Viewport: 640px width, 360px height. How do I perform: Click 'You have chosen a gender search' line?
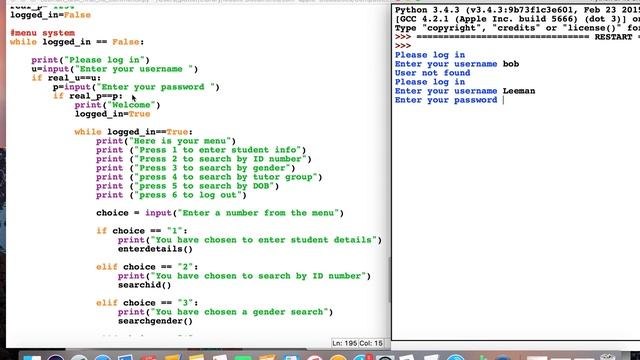(x=225, y=311)
